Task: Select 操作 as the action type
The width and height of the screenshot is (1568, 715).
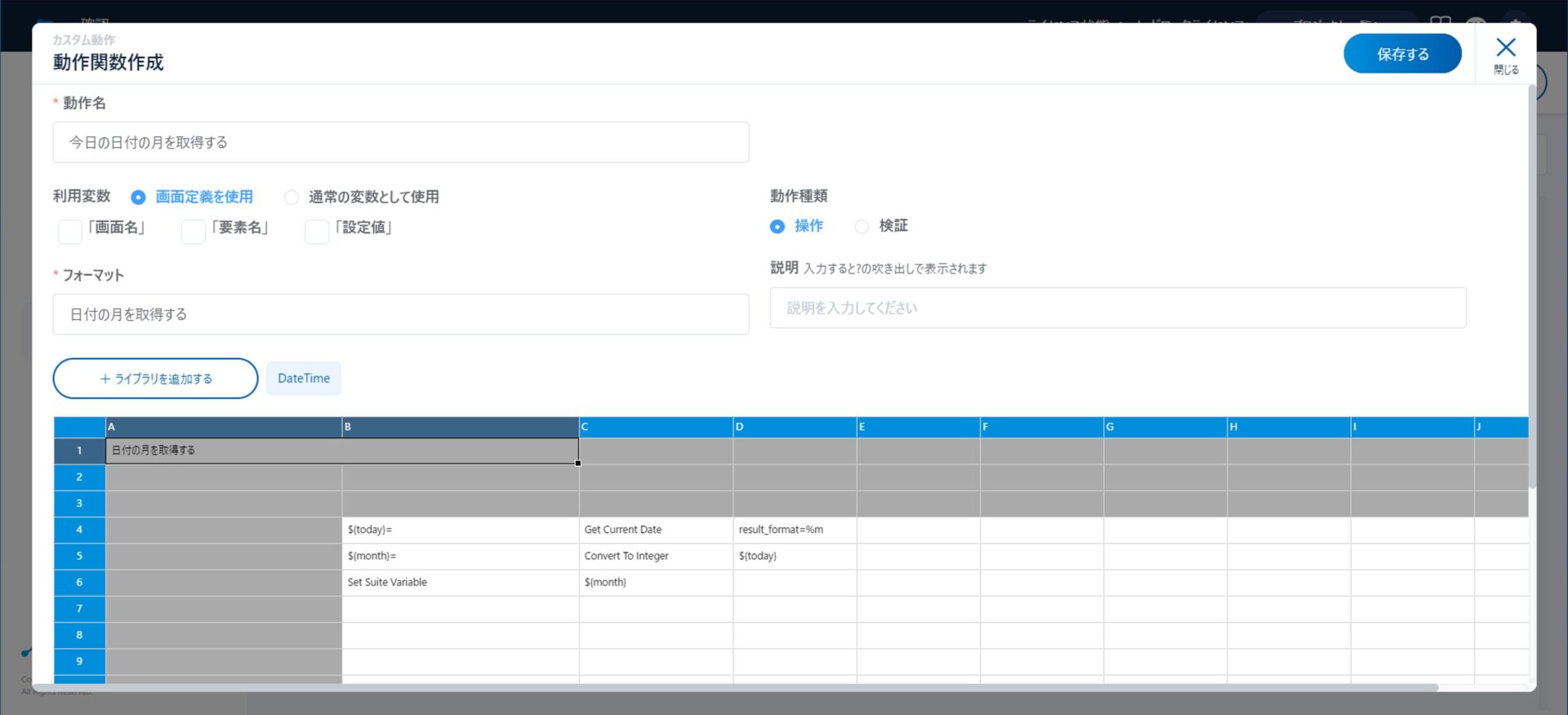Action: click(x=777, y=227)
